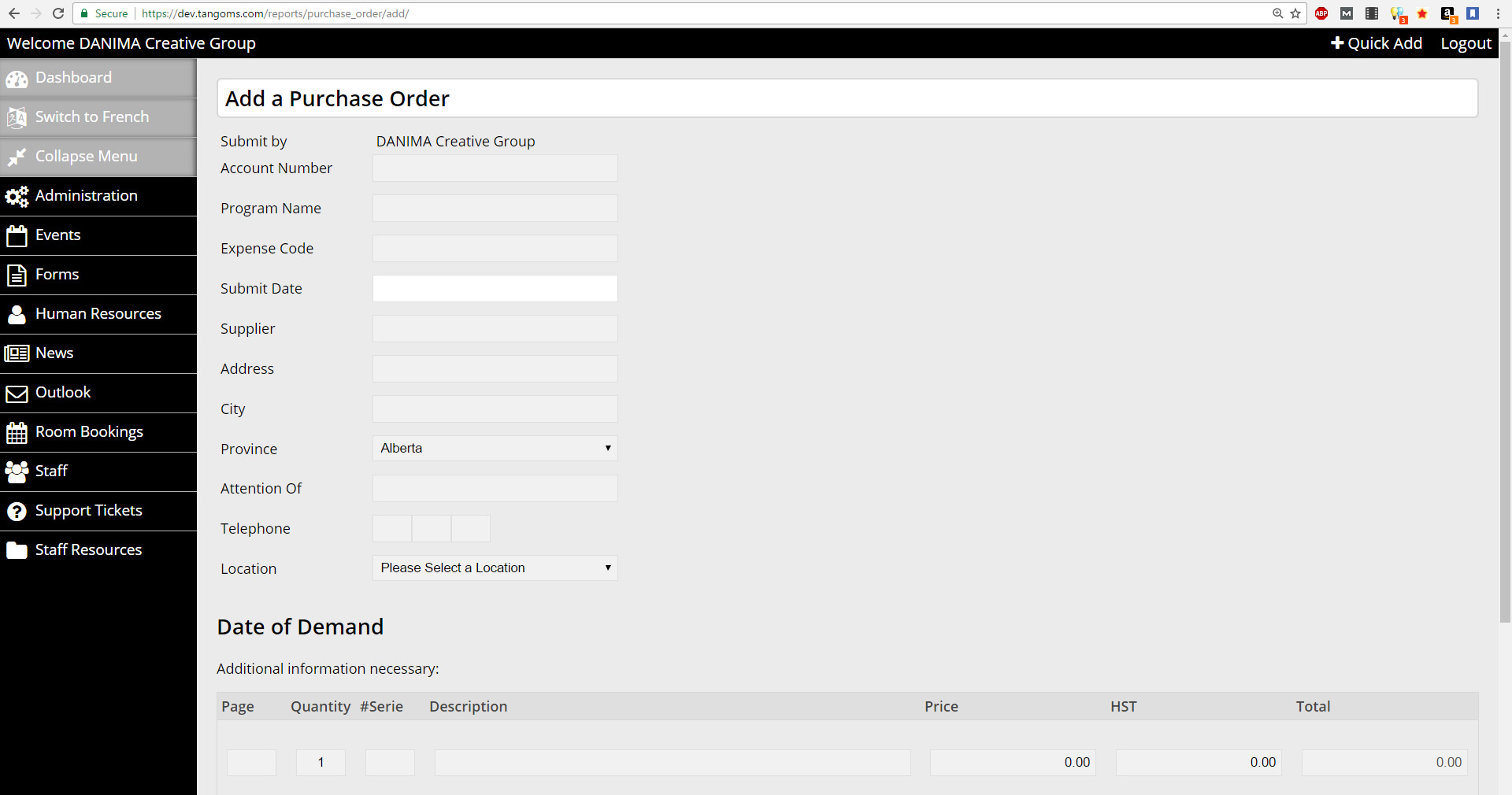
Task: Click the browser back arrow
Action: coord(13,13)
